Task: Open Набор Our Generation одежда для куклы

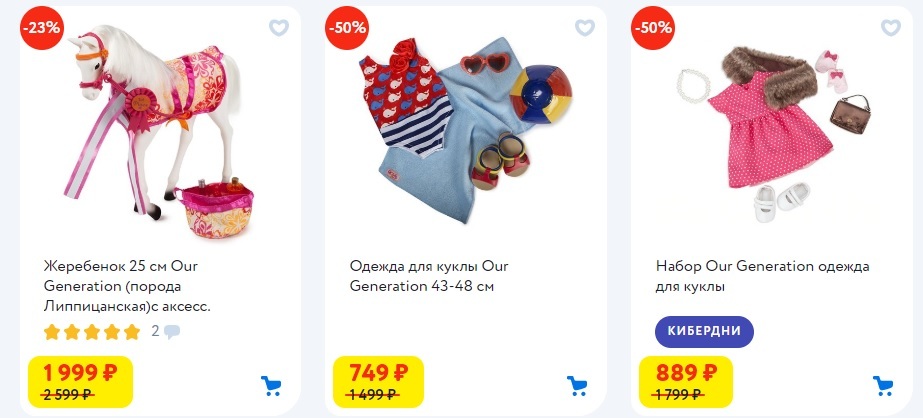Action: pyautogui.click(x=762, y=276)
